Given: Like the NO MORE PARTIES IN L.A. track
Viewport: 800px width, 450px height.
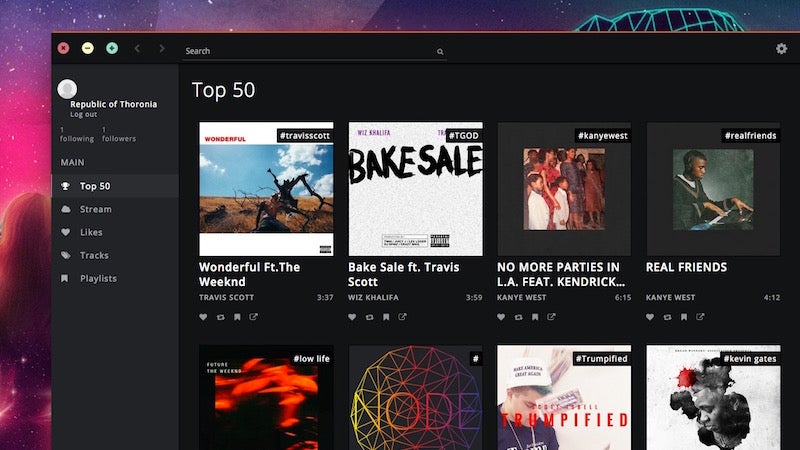Looking at the screenshot, I should click(501, 317).
